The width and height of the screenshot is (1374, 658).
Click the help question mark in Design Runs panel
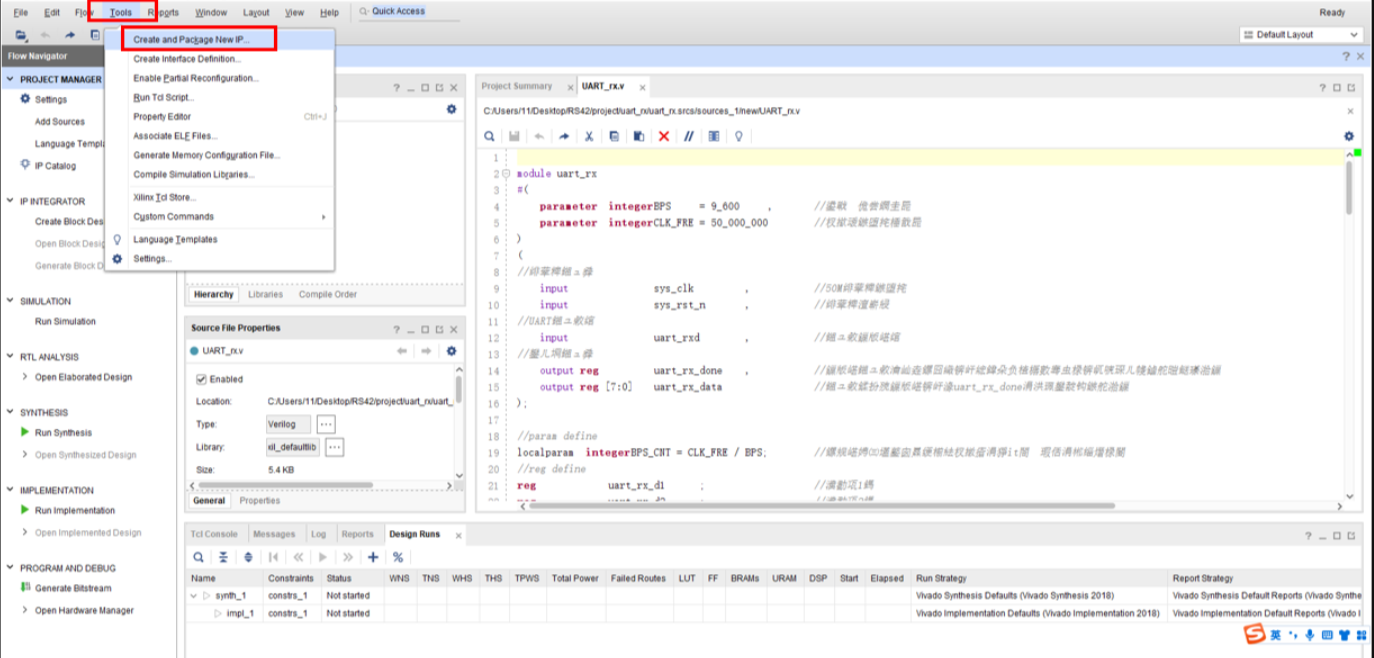point(1308,536)
